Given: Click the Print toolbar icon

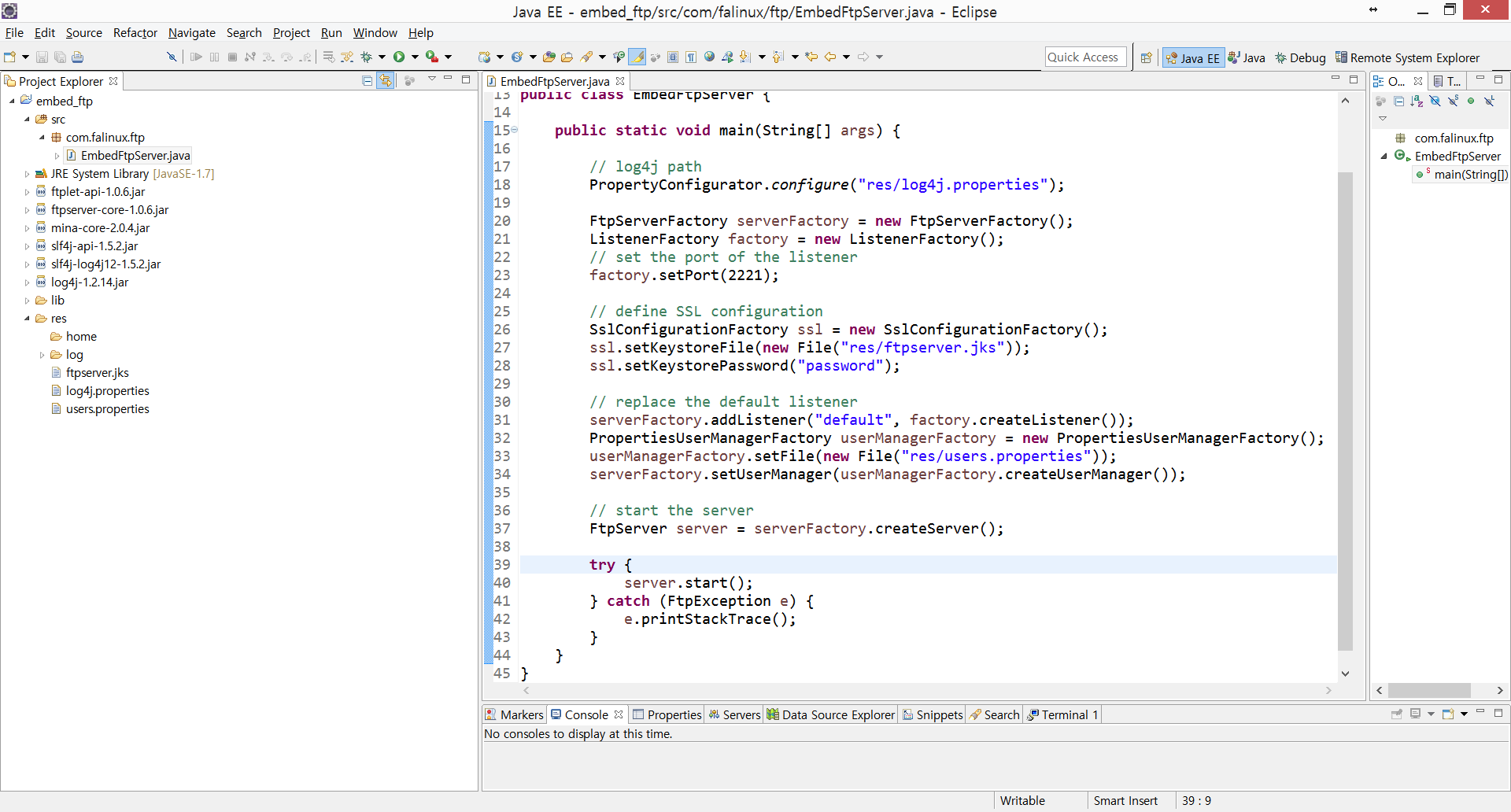Looking at the screenshot, I should pyautogui.click(x=77, y=57).
